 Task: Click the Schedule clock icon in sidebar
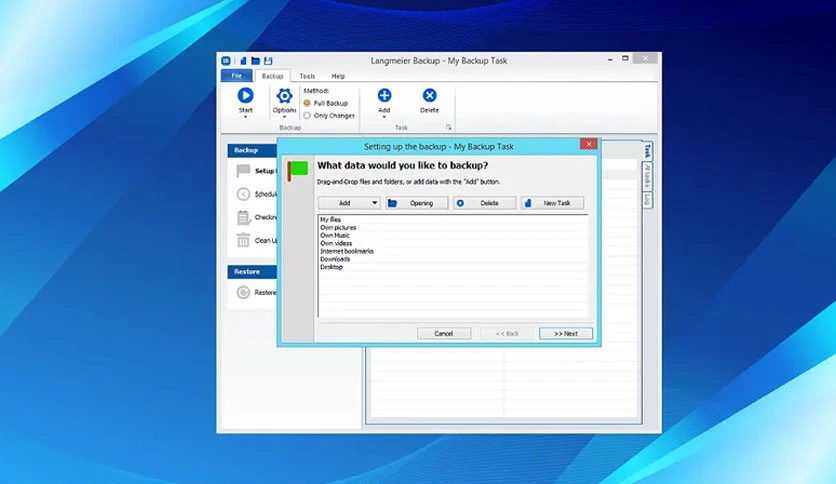tap(243, 194)
